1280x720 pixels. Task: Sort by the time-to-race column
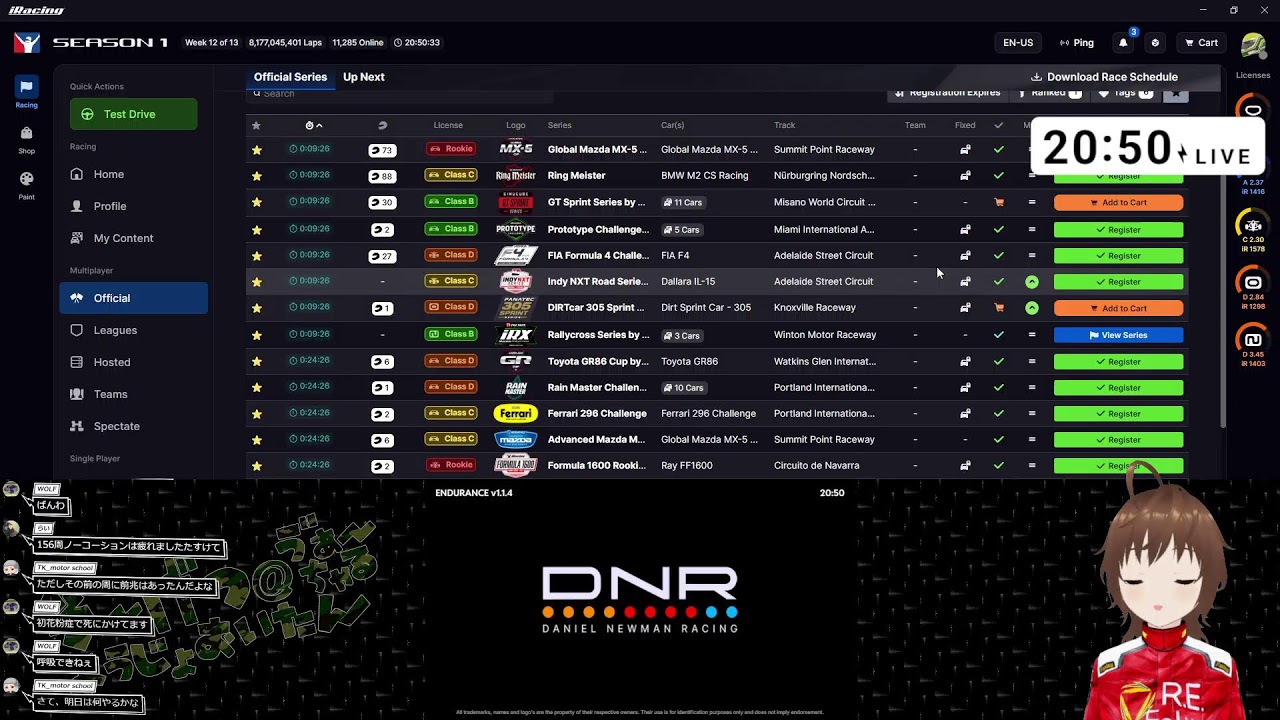point(314,125)
